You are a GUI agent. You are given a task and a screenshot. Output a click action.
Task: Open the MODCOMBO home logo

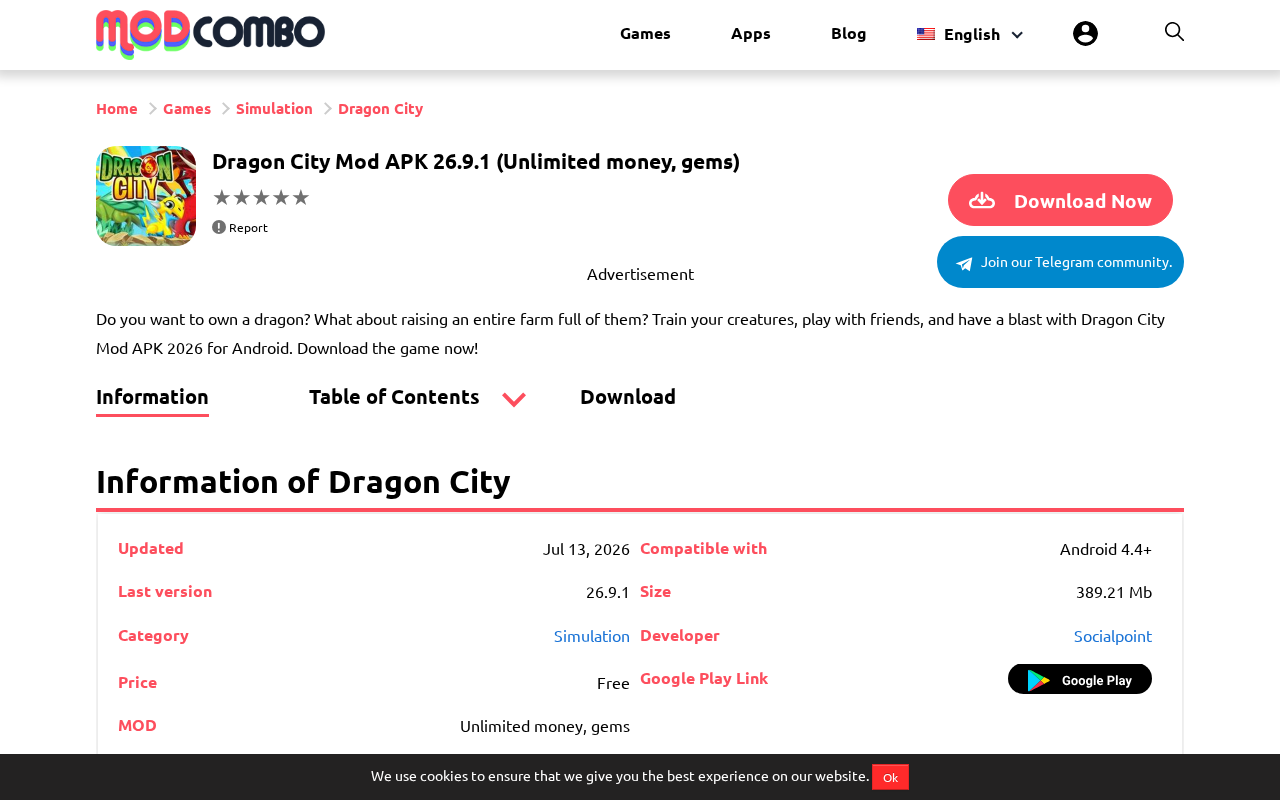pos(210,34)
